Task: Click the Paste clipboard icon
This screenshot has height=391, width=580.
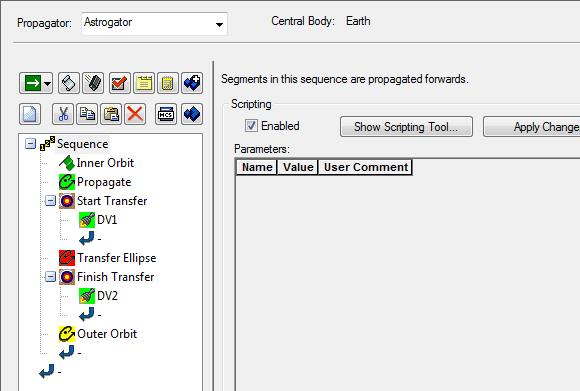Action: pyautogui.click(x=111, y=114)
